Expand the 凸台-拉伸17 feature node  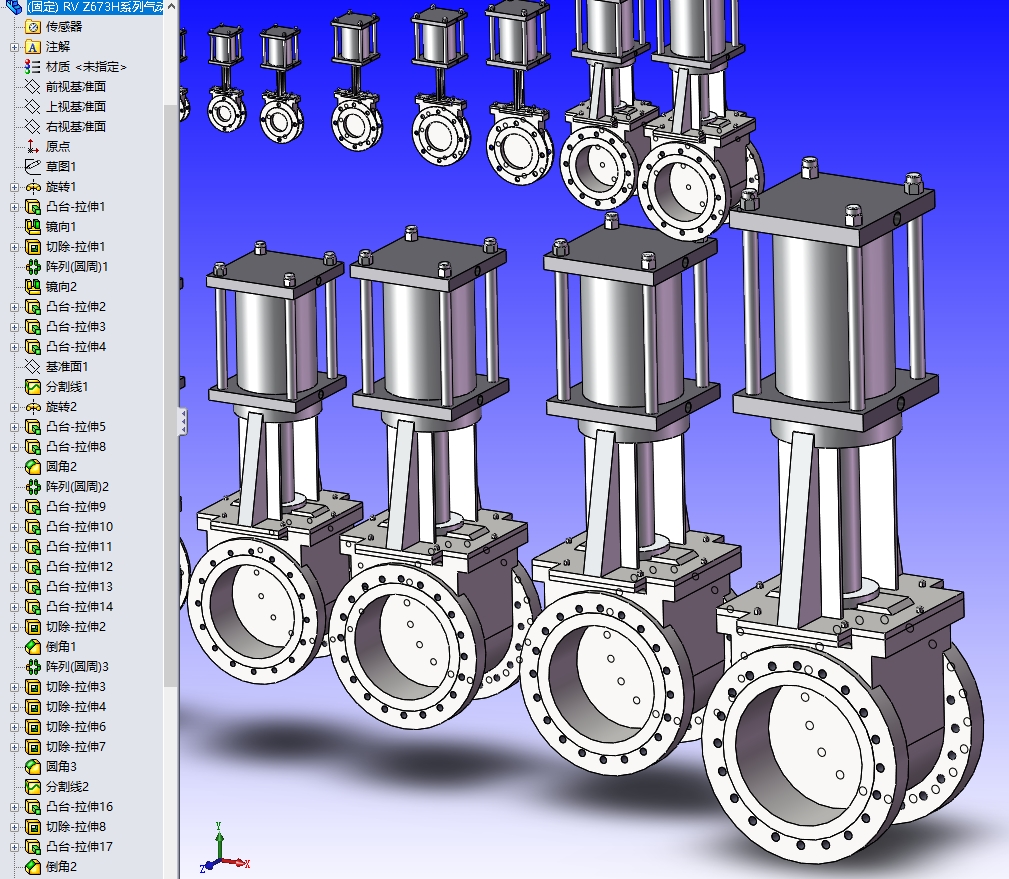point(14,847)
